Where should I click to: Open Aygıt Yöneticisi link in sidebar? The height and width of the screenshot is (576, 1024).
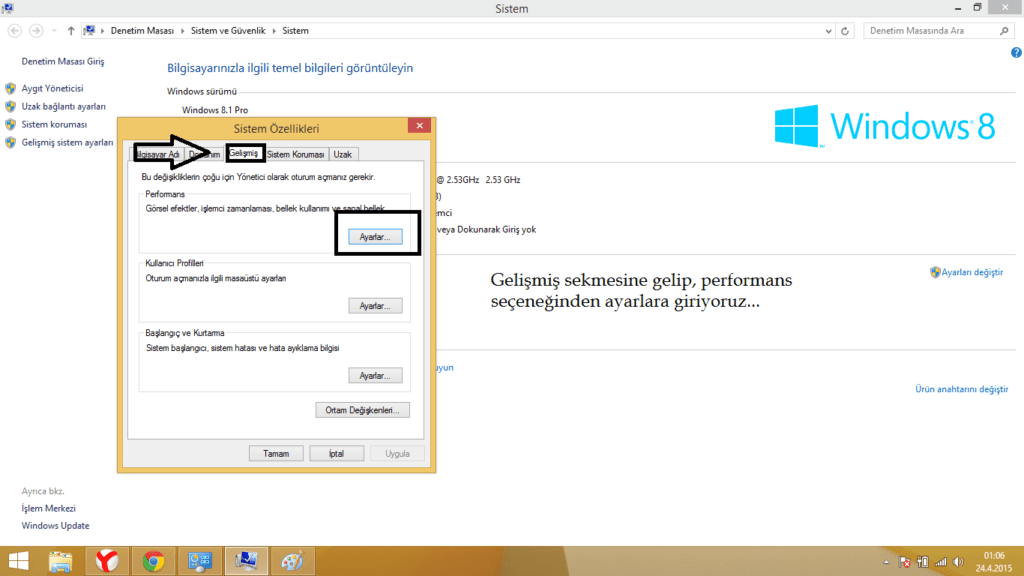(52, 88)
